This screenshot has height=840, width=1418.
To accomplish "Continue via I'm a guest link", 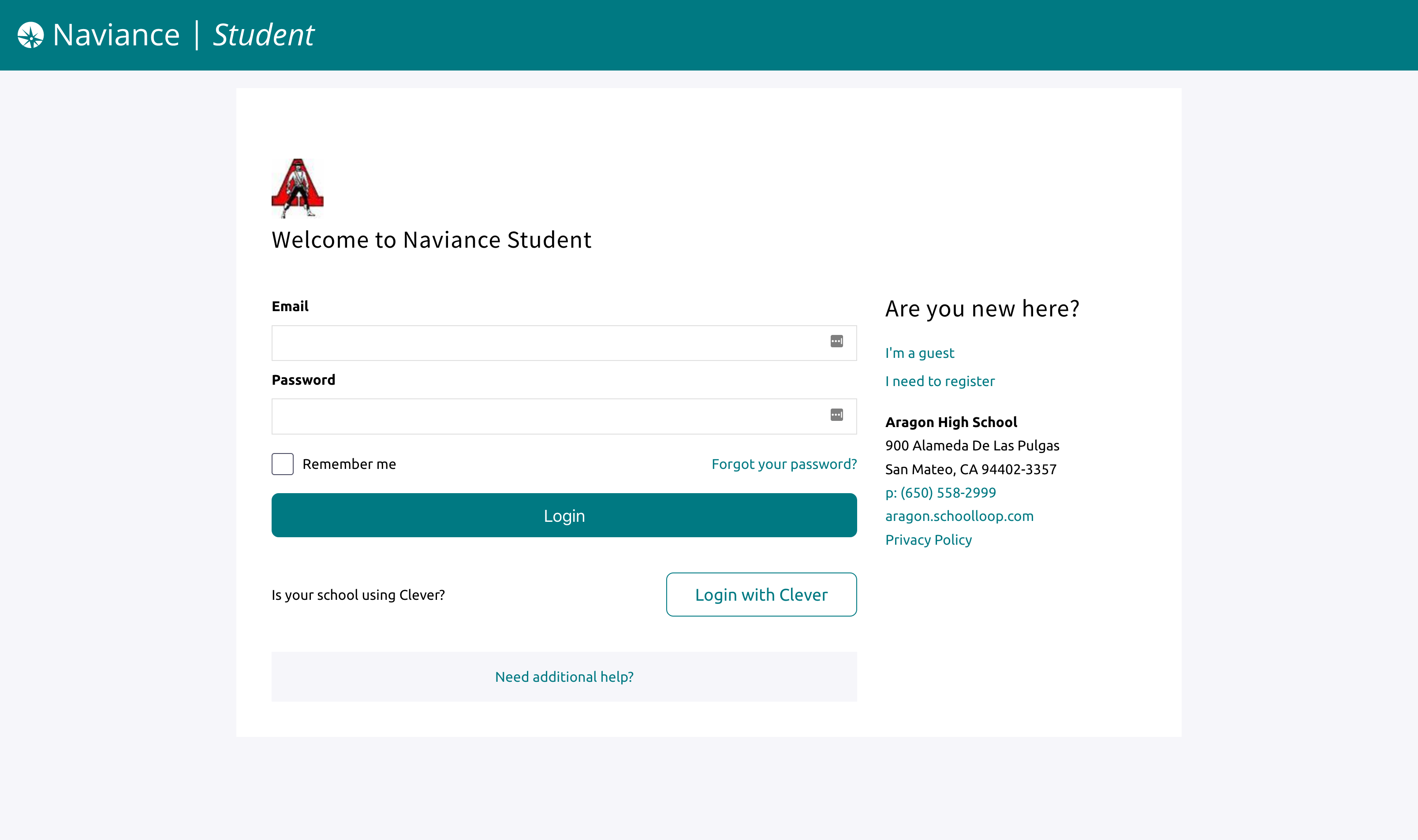I will point(920,353).
